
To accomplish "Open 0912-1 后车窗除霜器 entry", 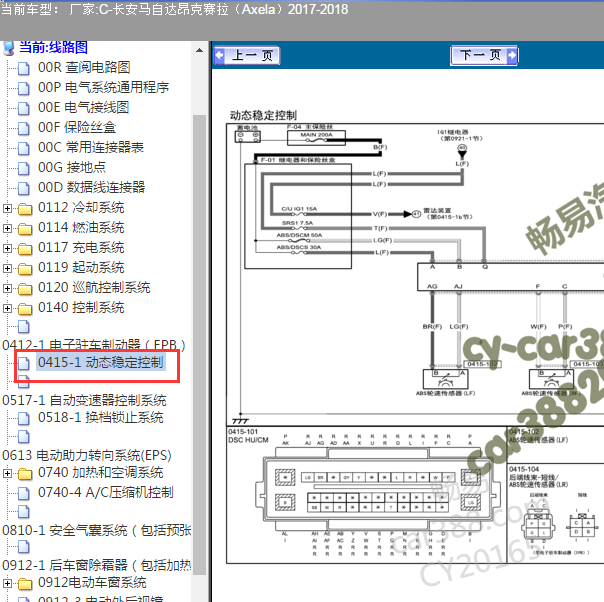I will pos(96,565).
